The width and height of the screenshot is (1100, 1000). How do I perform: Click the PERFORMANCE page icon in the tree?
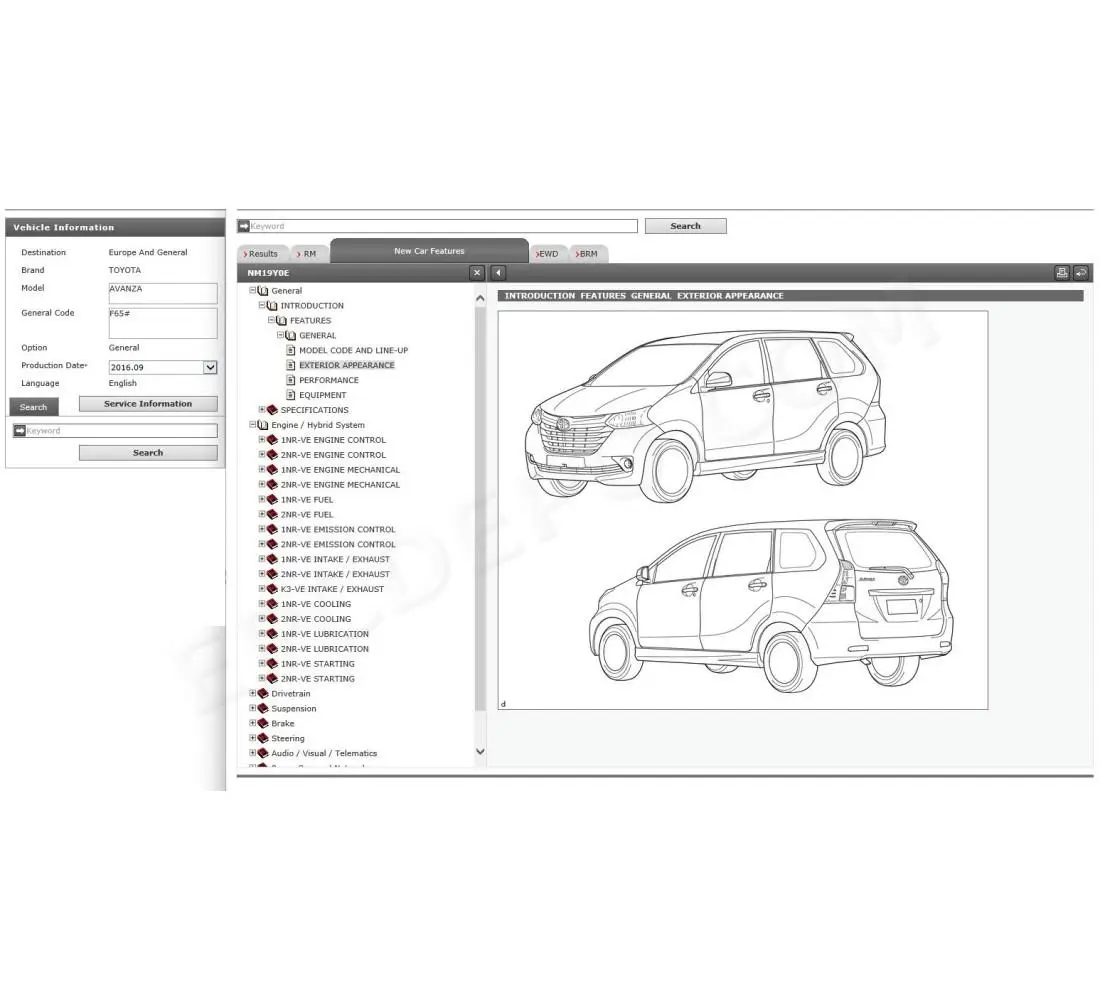(x=291, y=380)
